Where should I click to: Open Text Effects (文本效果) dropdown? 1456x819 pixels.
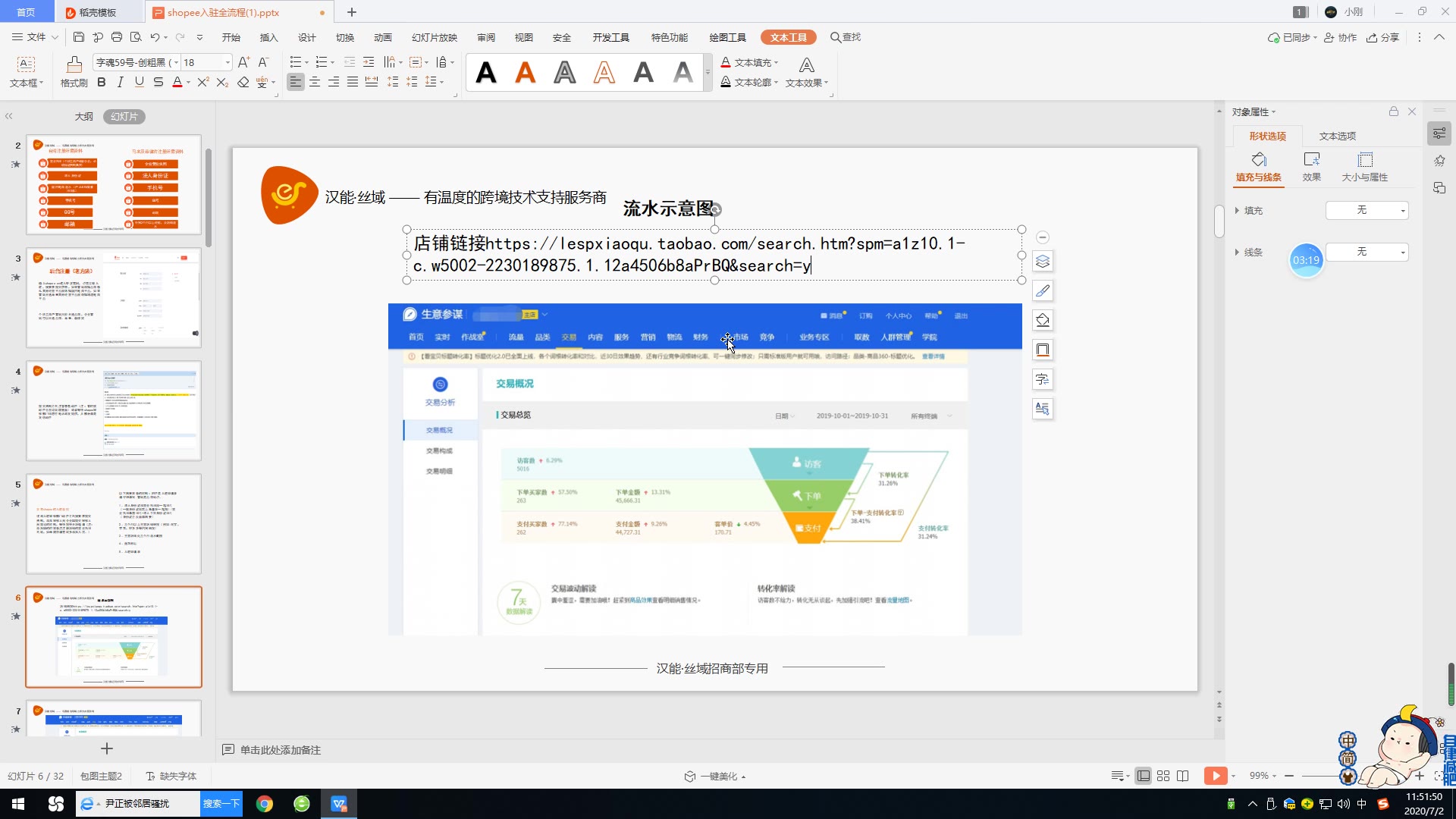click(807, 74)
